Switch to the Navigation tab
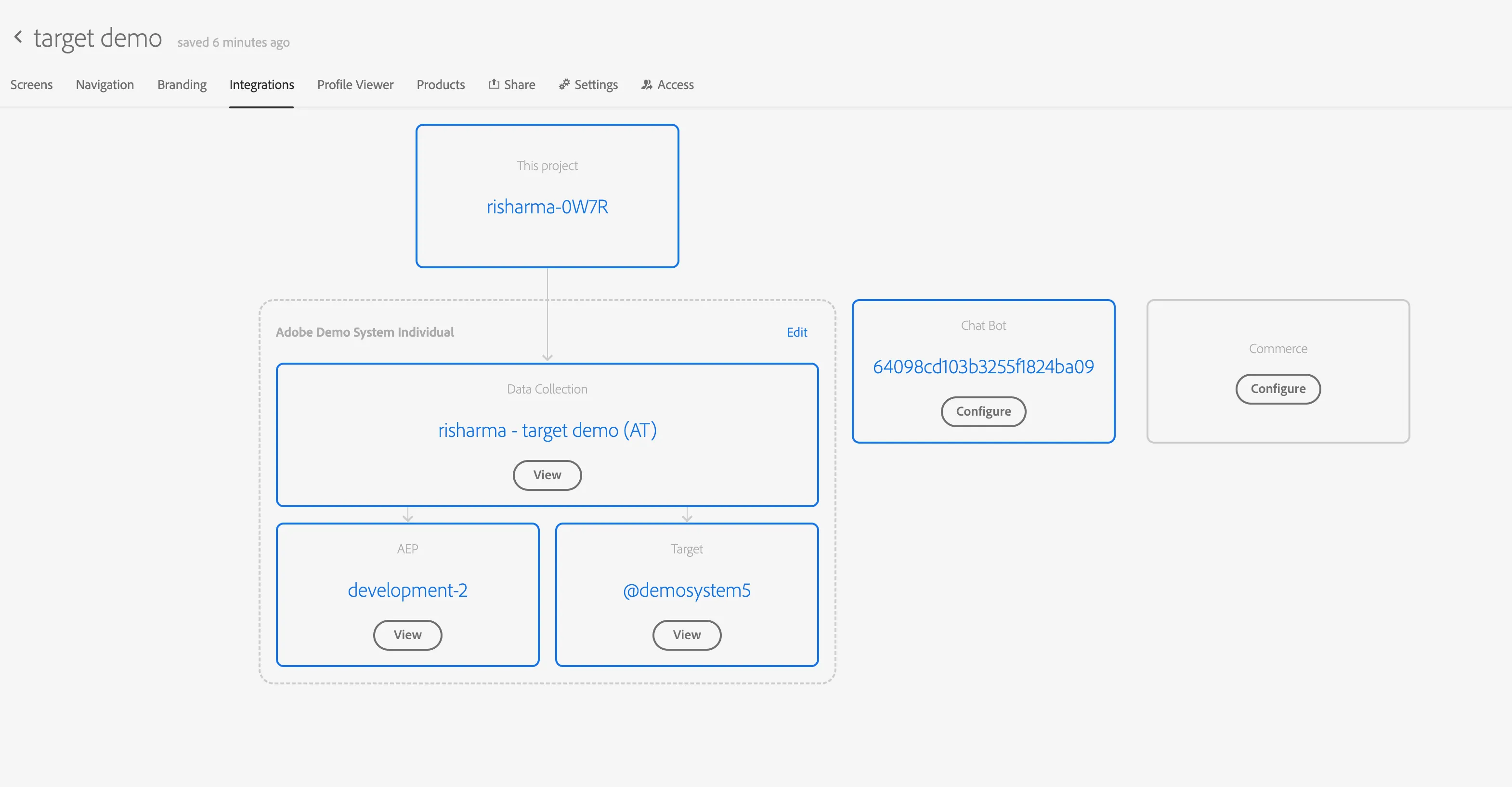The image size is (1512, 787). point(105,84)
